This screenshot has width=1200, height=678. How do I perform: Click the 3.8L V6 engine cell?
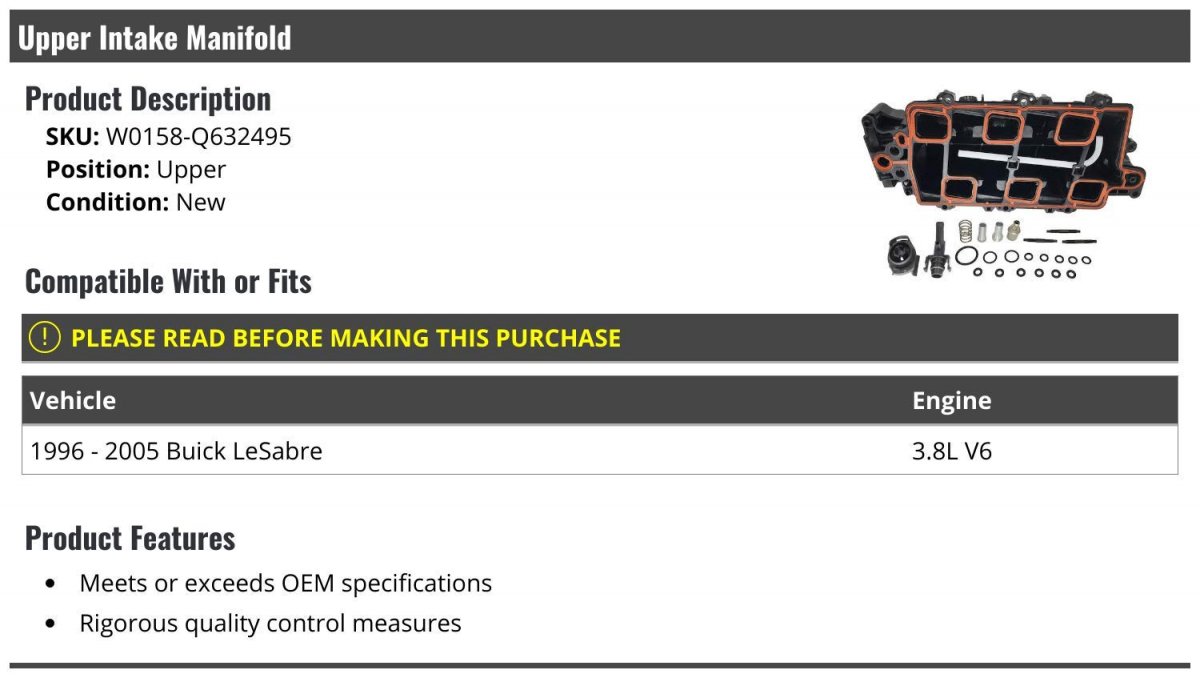(x=952, y=451)
